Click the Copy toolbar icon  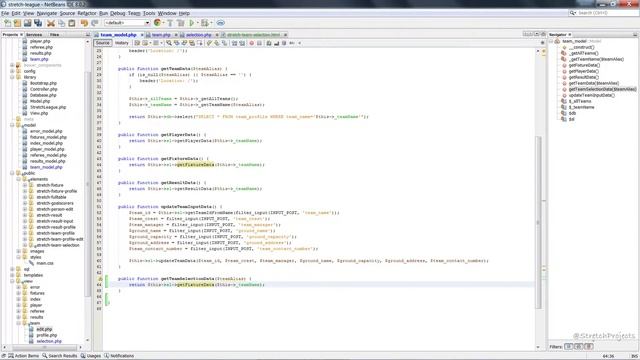[61, 23]
